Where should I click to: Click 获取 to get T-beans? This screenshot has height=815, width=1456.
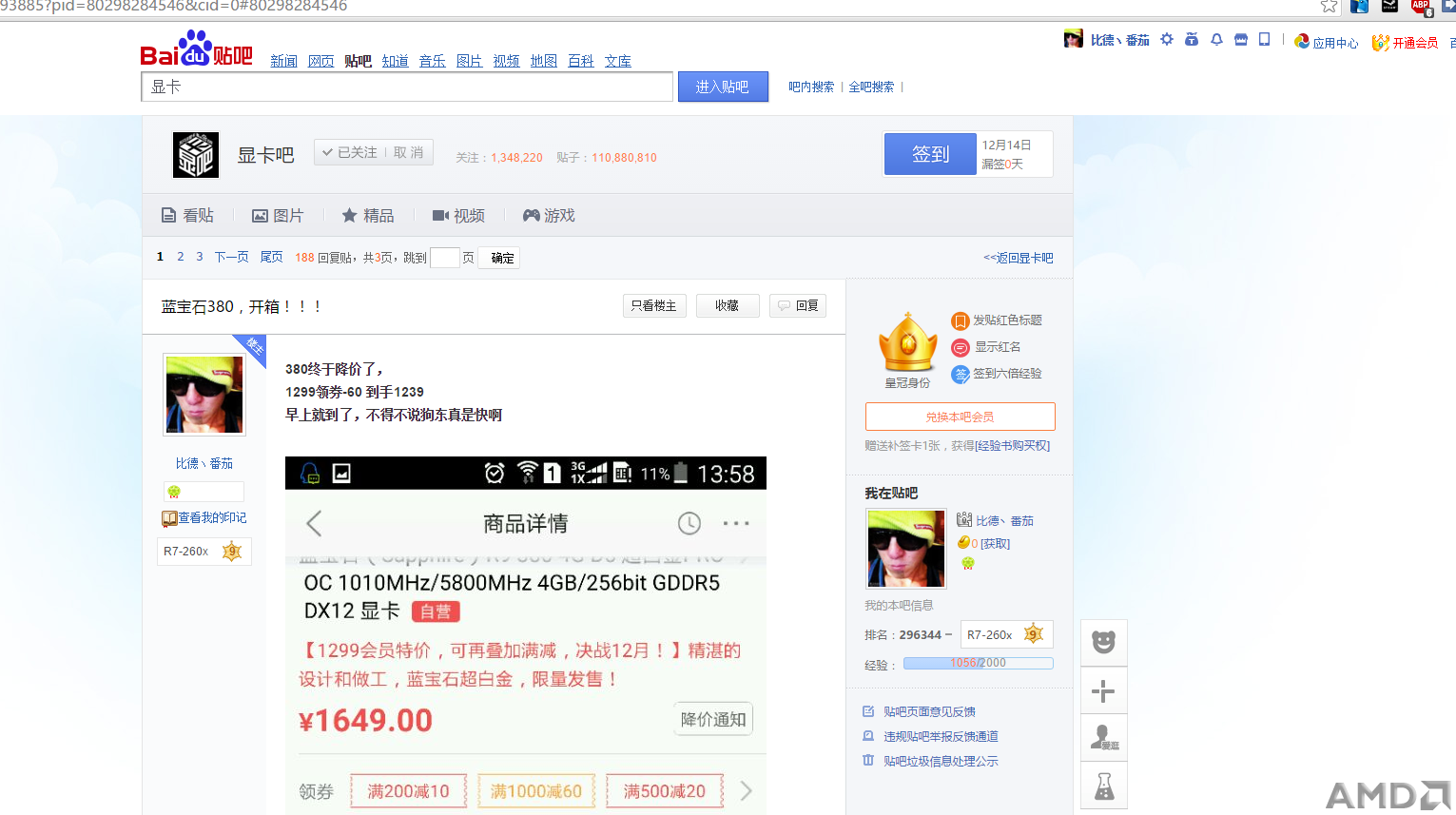(995, 544)
